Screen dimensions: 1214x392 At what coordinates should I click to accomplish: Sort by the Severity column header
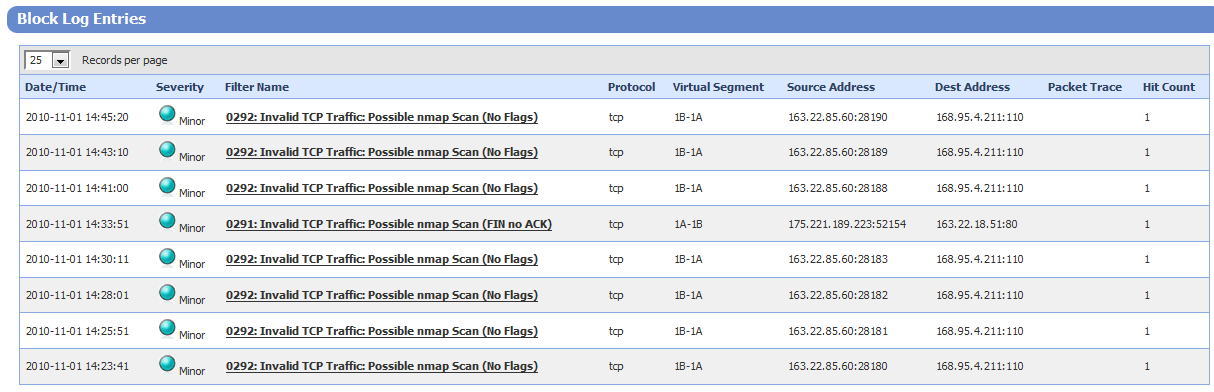tap(180, 87)
